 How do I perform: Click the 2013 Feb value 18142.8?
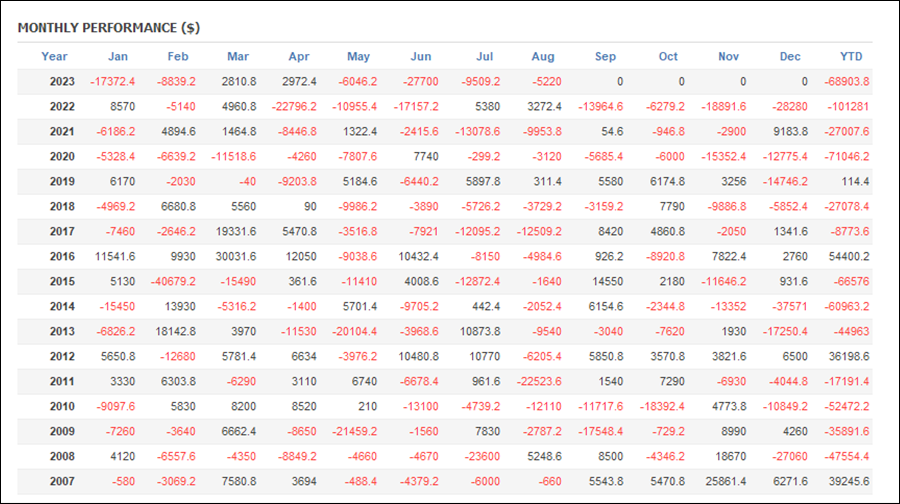pos(176,331)
